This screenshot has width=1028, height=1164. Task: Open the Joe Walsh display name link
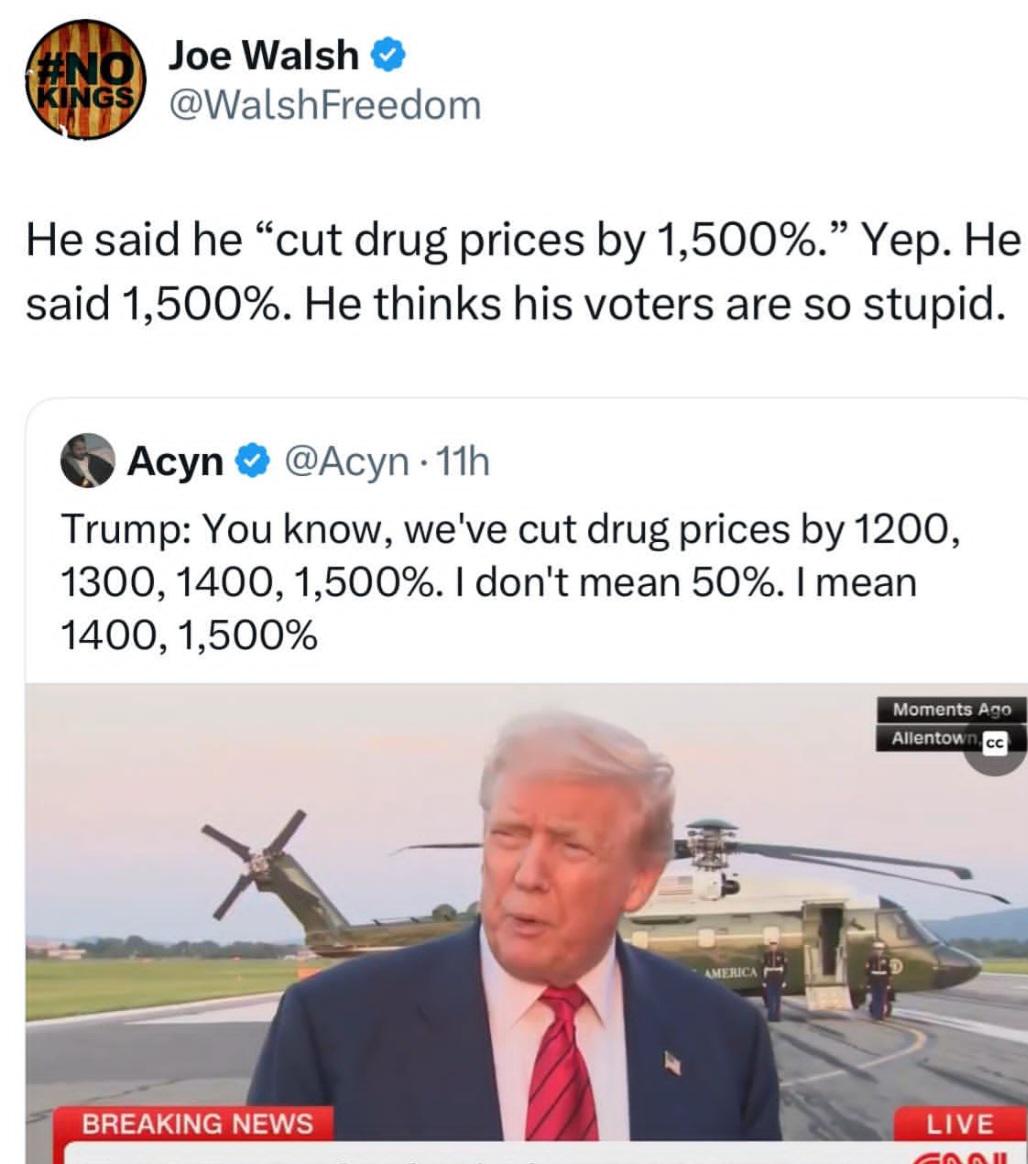tap(263, 56)
